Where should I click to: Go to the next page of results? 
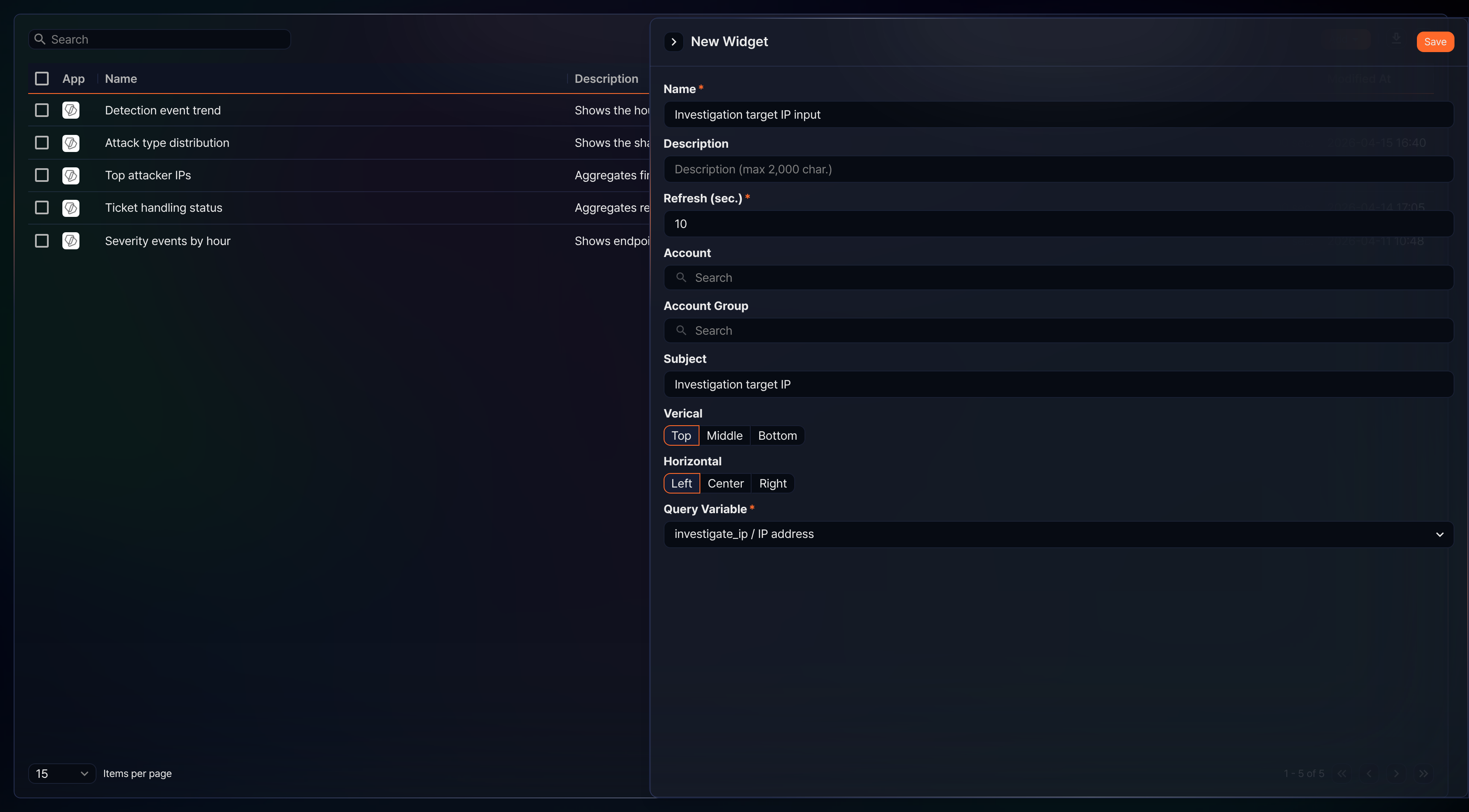[x=1396, y=773]
